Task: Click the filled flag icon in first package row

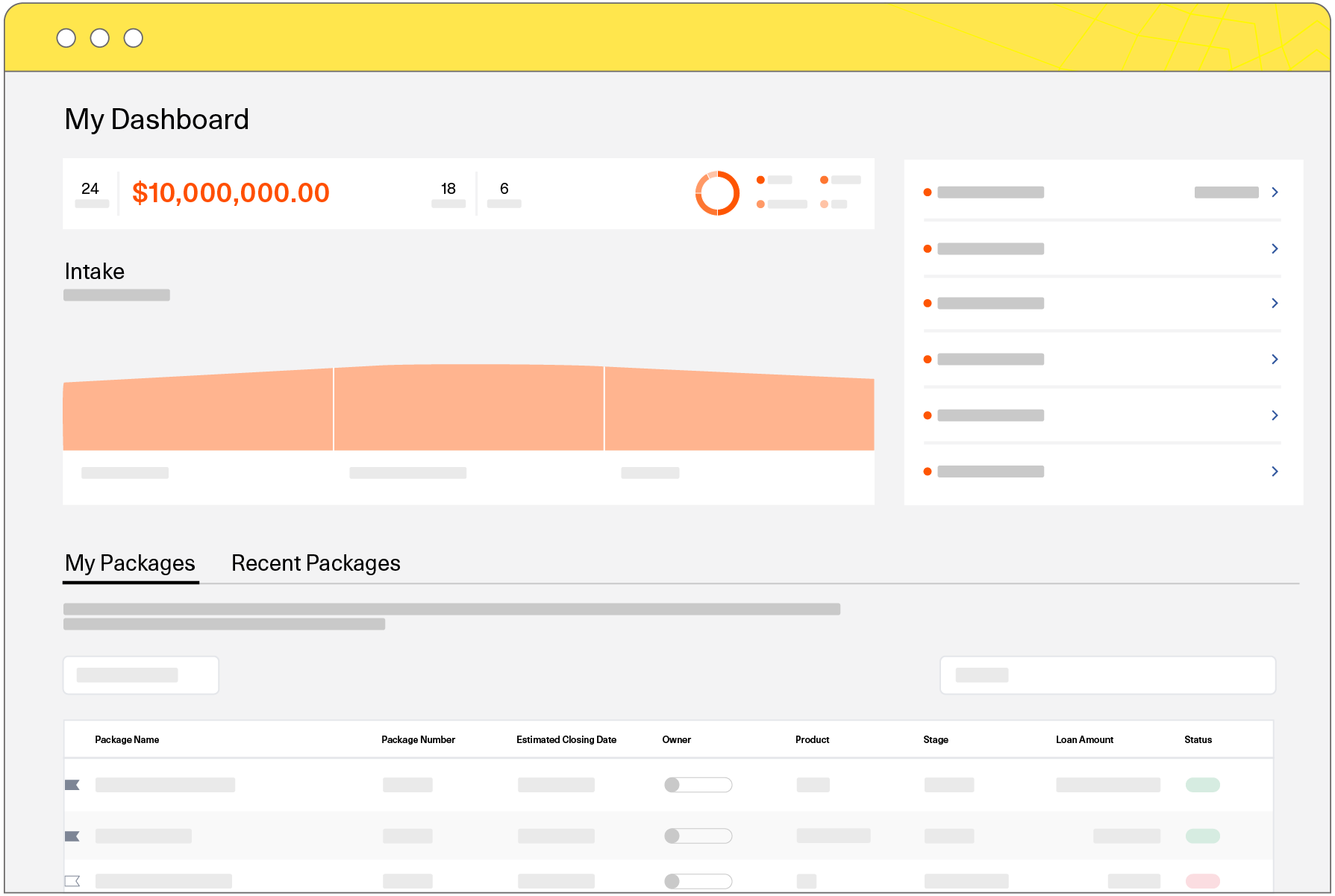Action: [72, 785]
